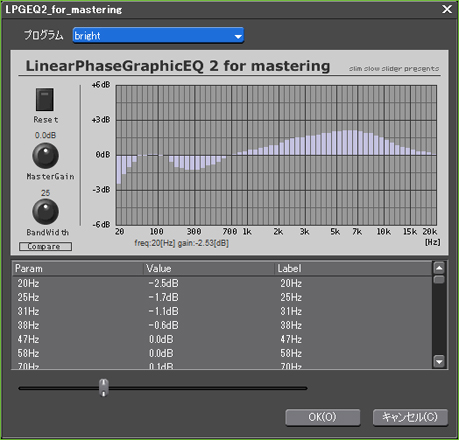
Task: Click the 25 BandWidth value readout
Action: pyautogui.click(x=45, y=193)
